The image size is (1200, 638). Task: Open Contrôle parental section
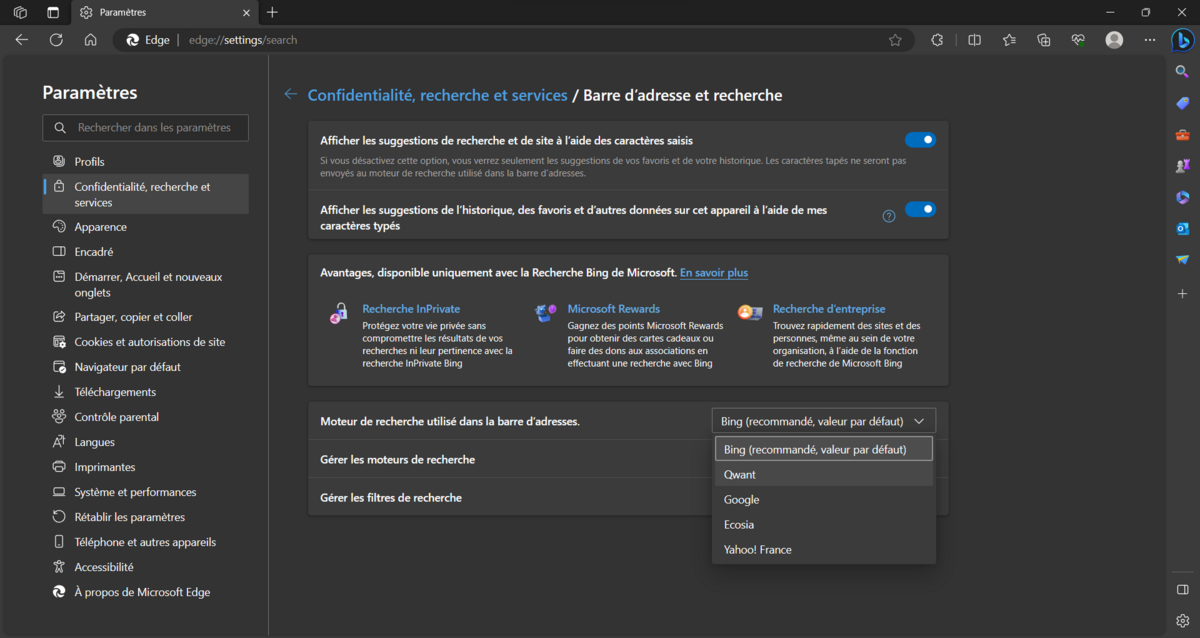coord(146,417)
